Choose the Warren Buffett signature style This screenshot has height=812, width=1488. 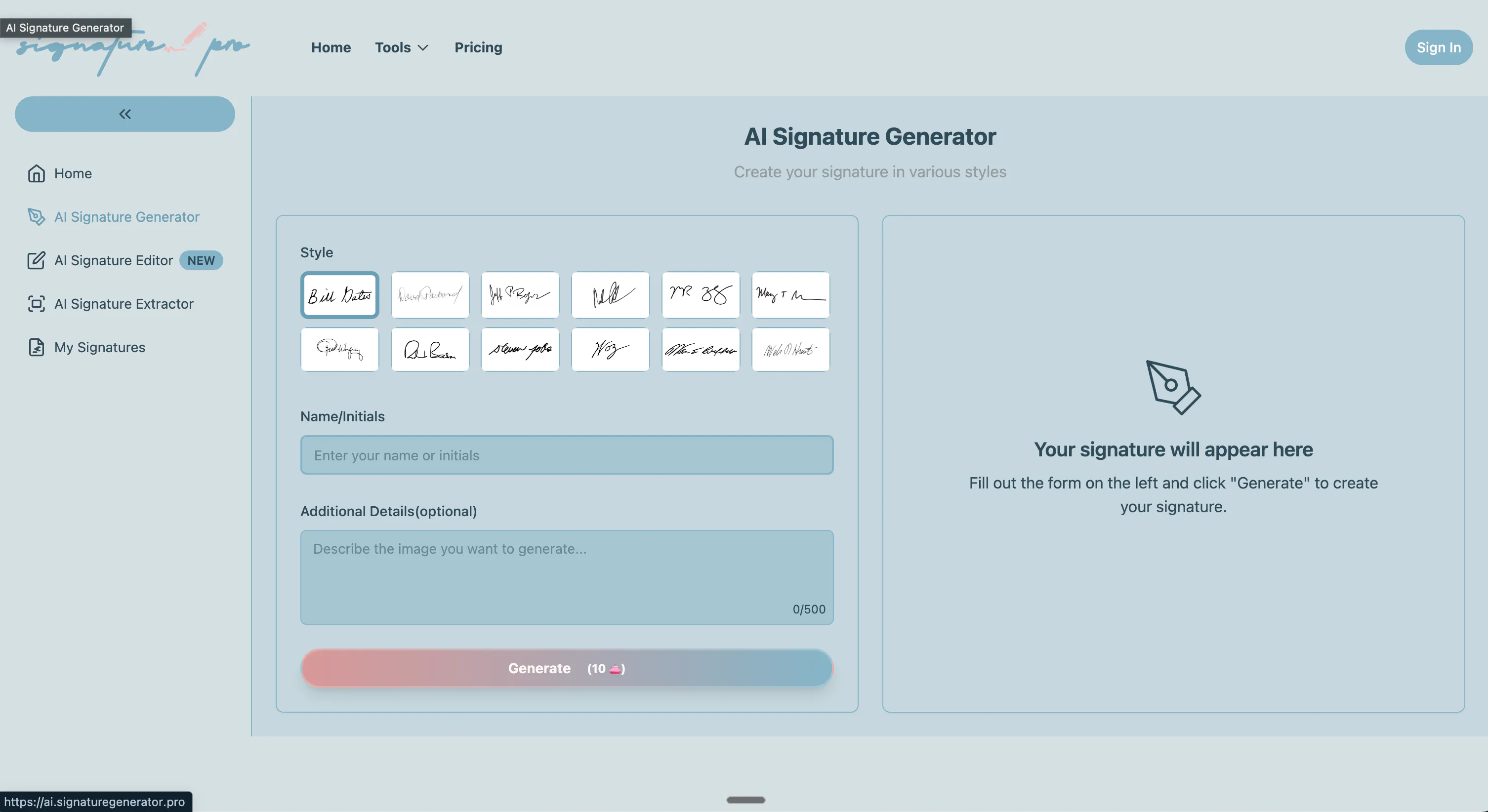[701, 349]
